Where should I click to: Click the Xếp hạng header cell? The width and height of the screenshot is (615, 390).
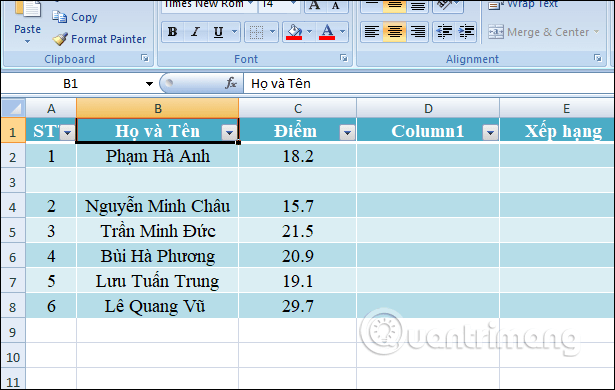[557, 131]
